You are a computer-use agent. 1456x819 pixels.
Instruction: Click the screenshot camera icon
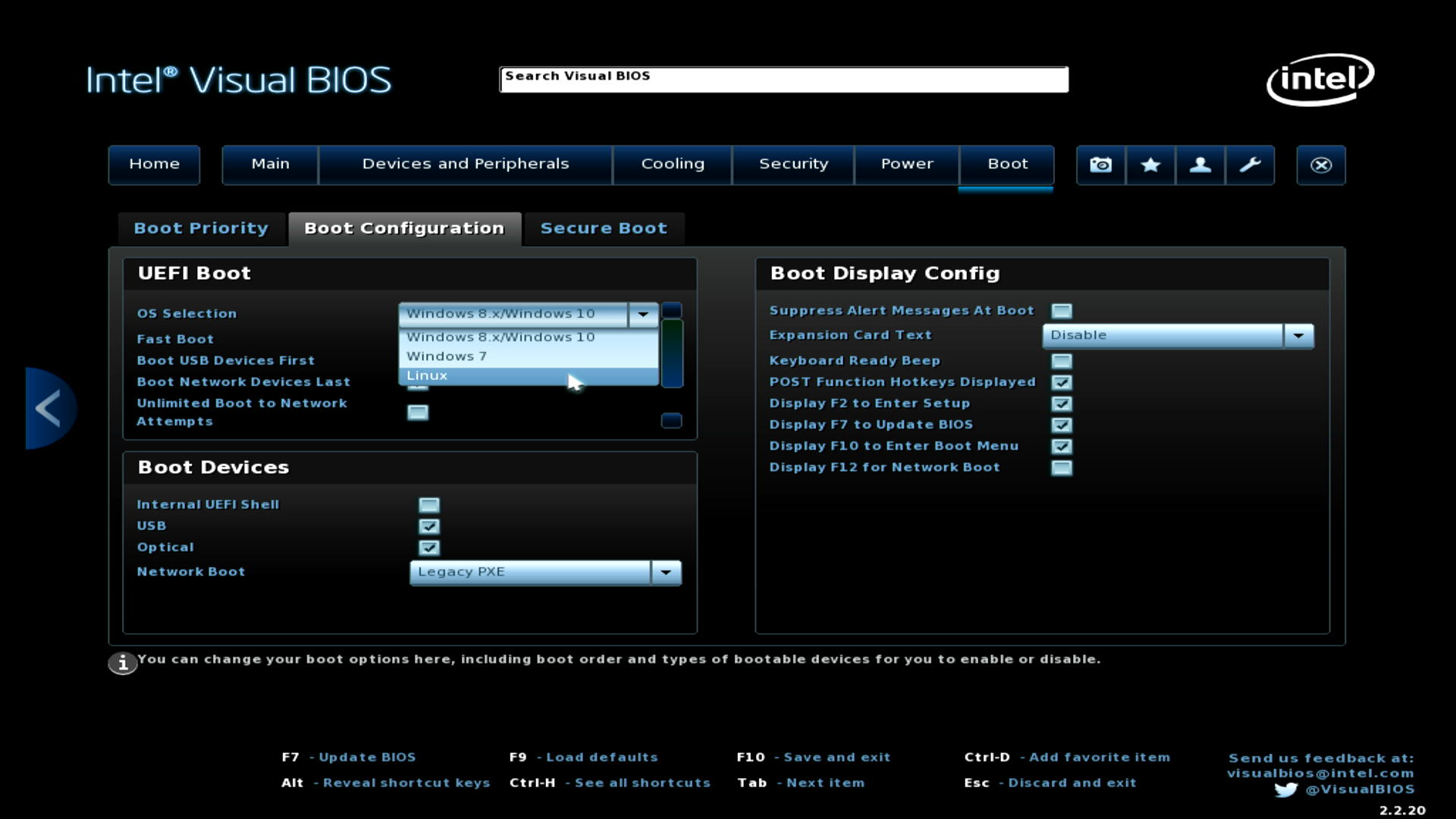pos(1100,165)
